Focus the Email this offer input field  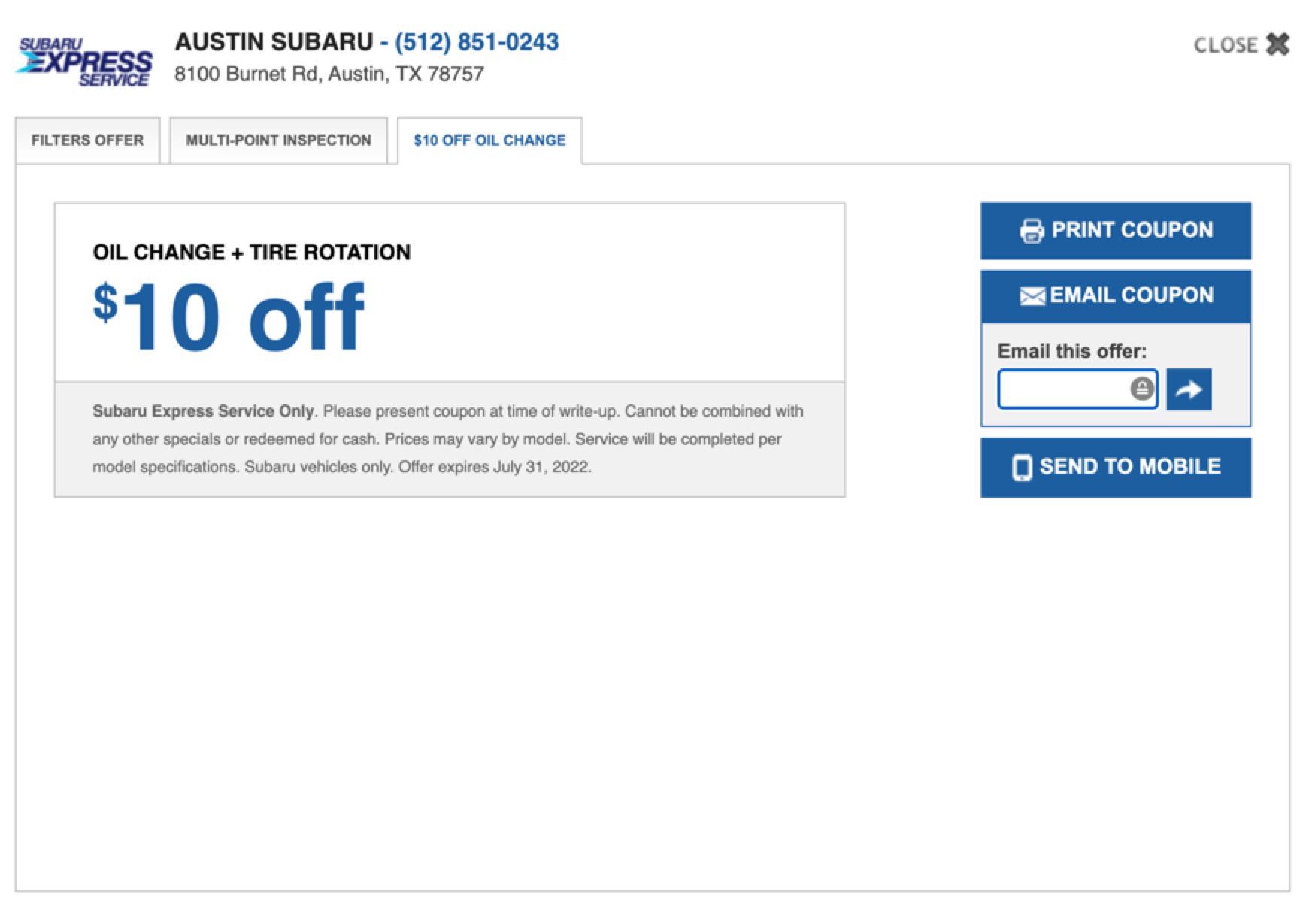[1063, 389]
